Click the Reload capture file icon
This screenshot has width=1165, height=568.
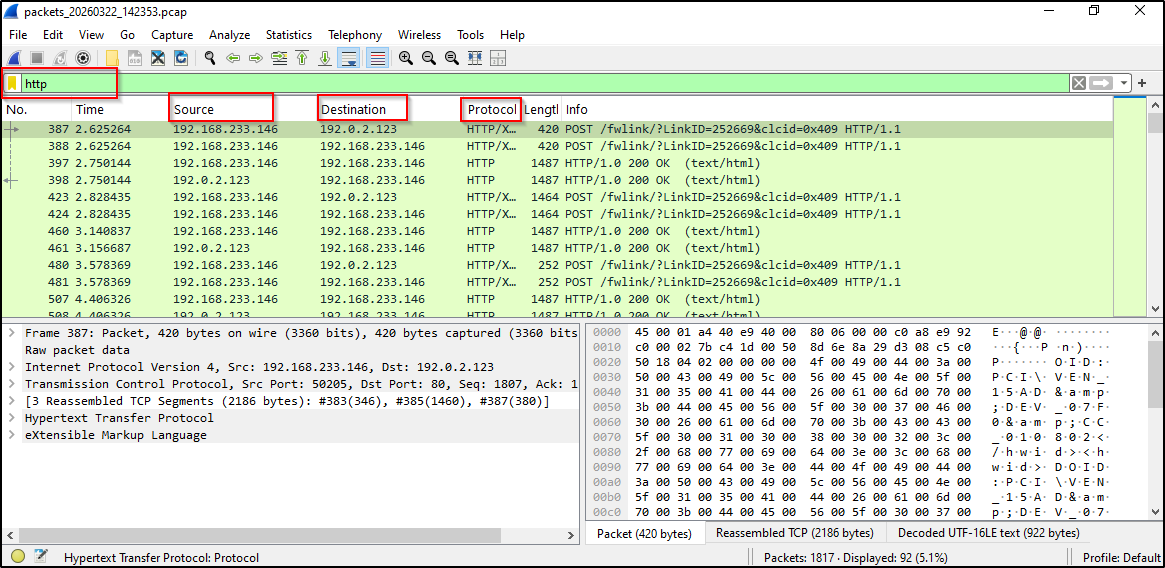pyautogui.click(x=181, y=58)
